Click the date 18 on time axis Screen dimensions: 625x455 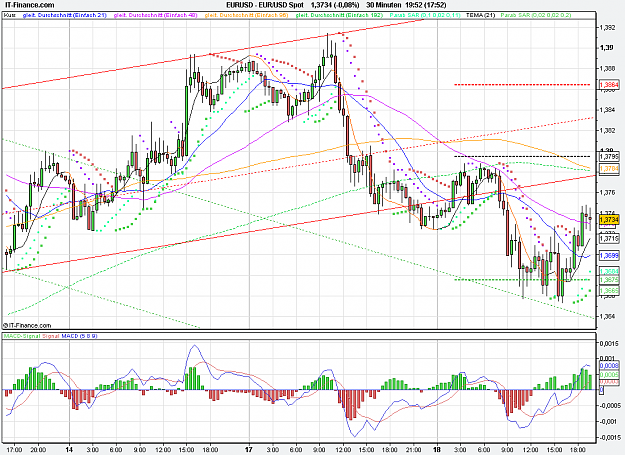tap(437, 450)
